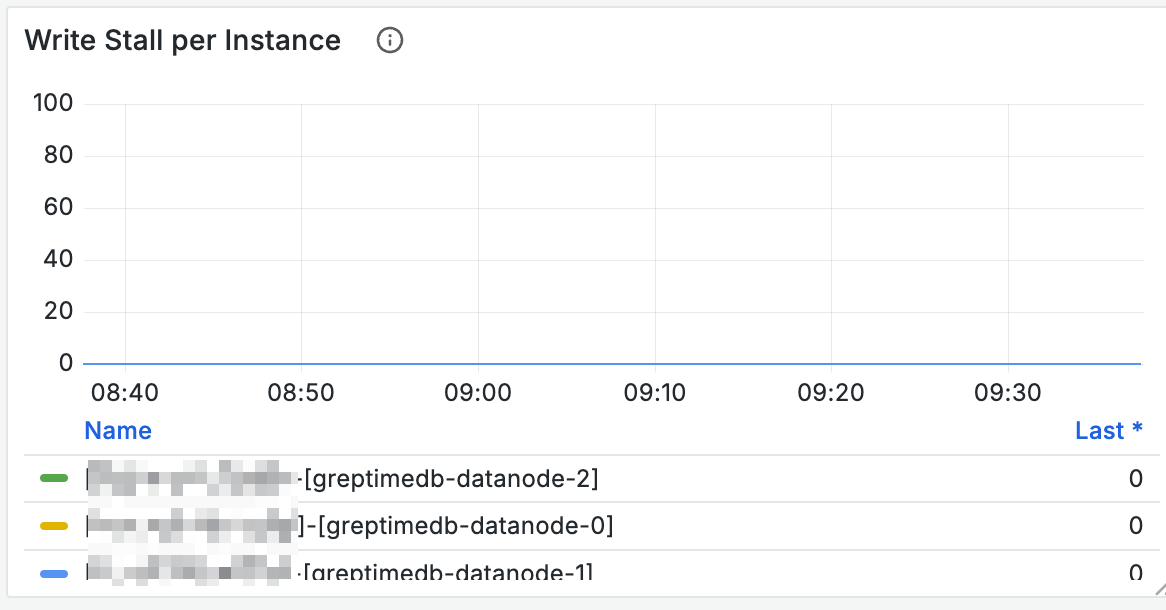Click the yellow swatch for greptimedb-datanode-0
The image size is (1166, 610).
click(53, 526)
